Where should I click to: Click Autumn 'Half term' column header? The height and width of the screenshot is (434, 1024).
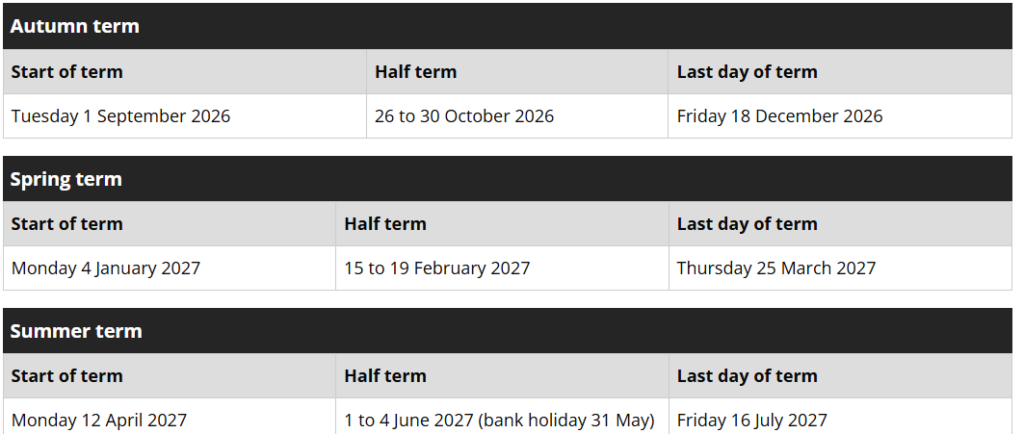517,72
